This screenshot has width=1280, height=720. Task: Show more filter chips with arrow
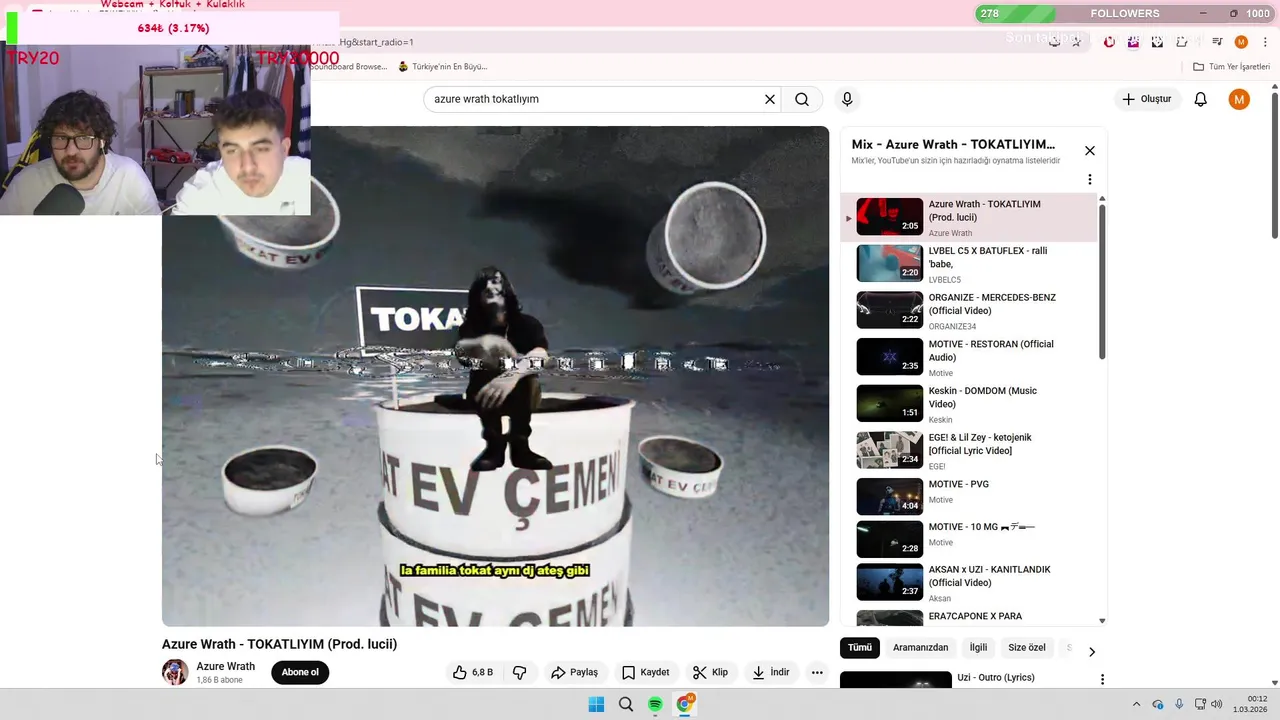pos(1091,651)
